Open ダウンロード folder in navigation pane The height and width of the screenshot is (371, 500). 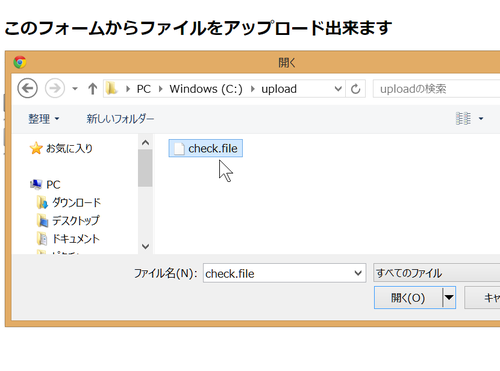69,202
